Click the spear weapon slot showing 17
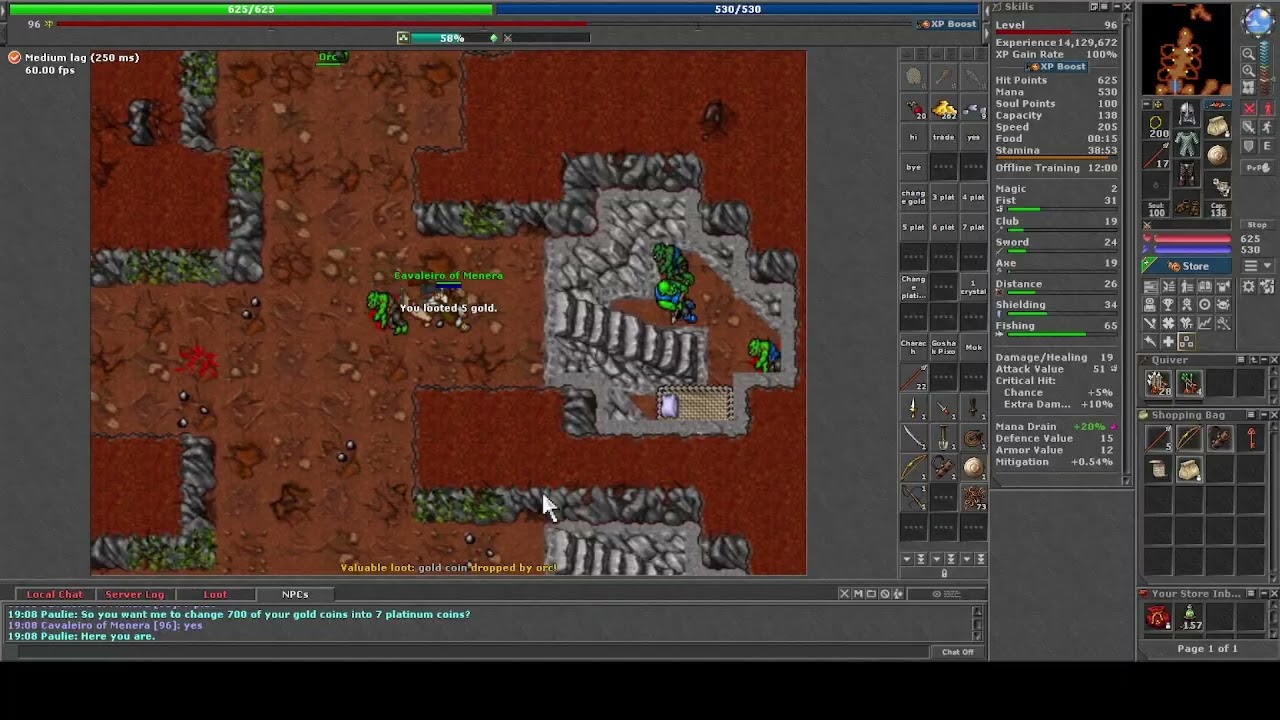 tap(1156, 156)
